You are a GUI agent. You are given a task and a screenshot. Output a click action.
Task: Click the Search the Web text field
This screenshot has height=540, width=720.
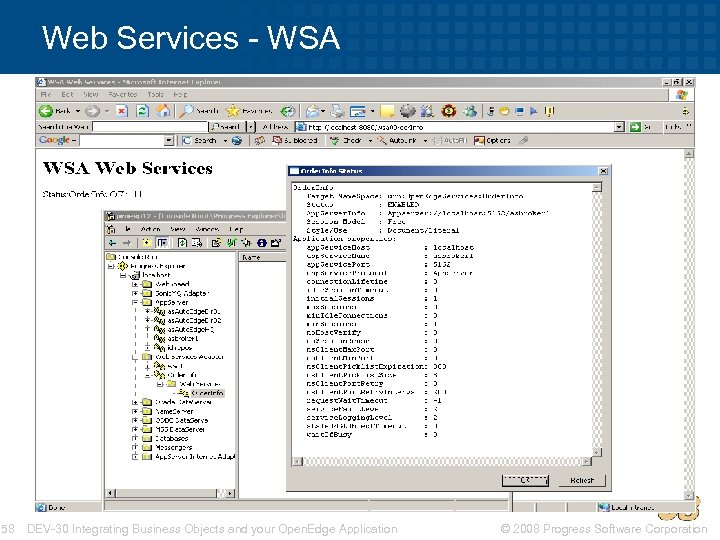150,127
